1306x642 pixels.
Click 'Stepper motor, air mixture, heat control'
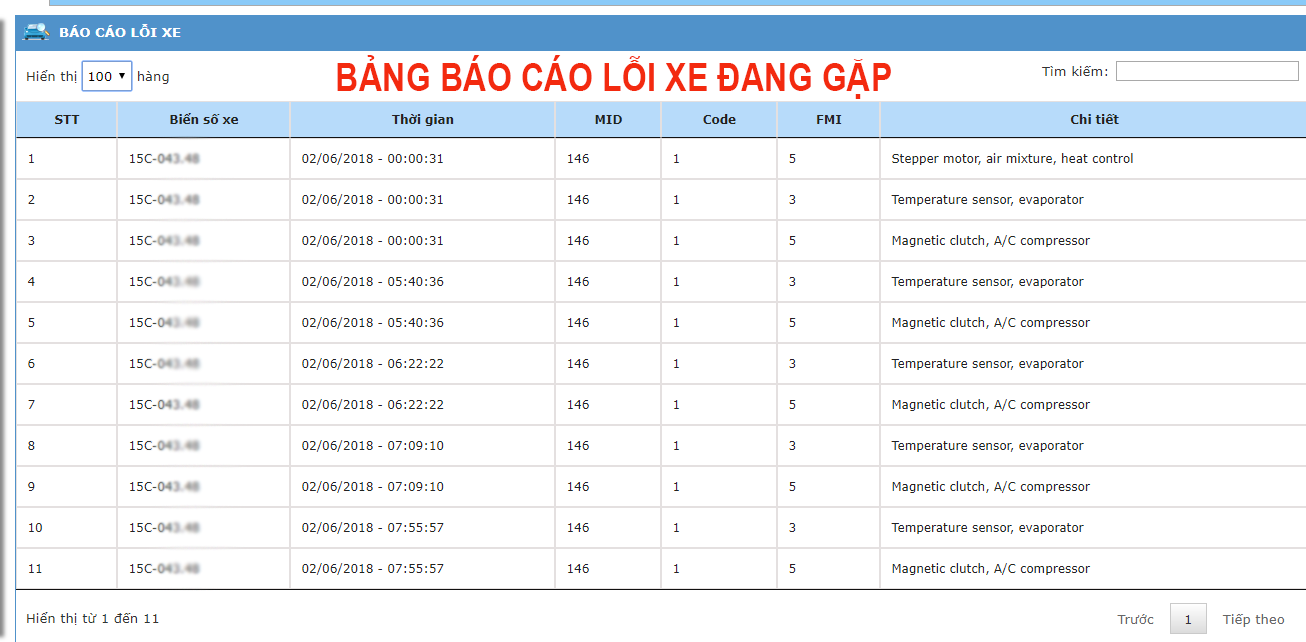[x=1012, y=159]
